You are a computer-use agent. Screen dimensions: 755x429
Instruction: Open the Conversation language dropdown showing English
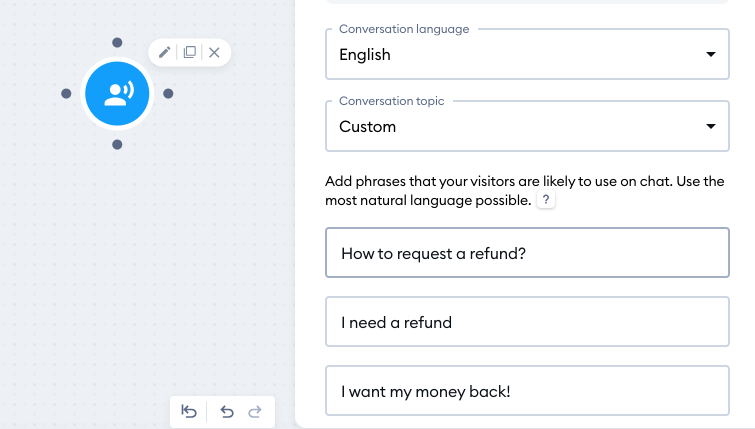pos(527,54)
